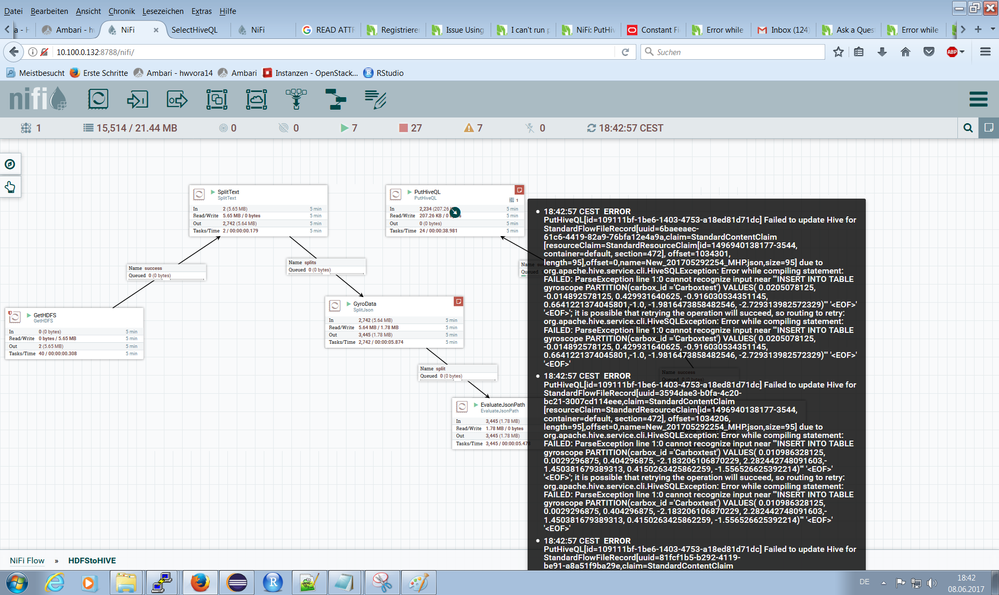Toggle the bulletin board icon at status bar right
The image size is (999, 595).
tap(987, 128)
